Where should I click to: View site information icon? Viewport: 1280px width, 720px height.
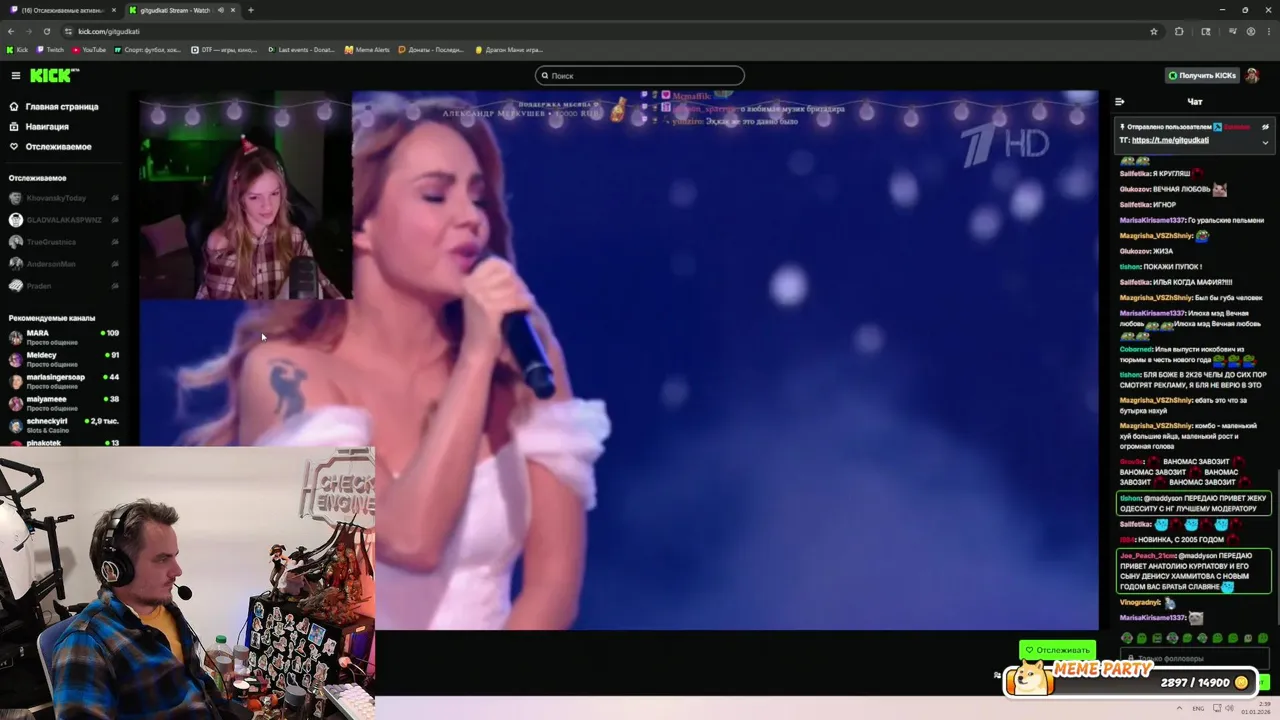(x=68, y=31)
